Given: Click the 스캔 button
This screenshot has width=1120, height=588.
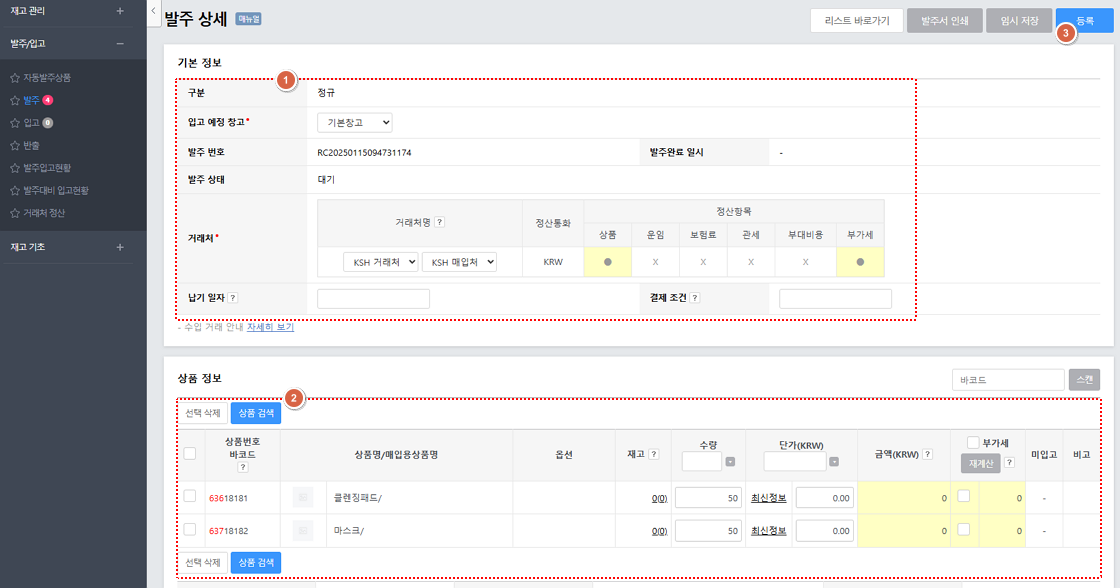Looking at the screenshot, I should 1084,379.
